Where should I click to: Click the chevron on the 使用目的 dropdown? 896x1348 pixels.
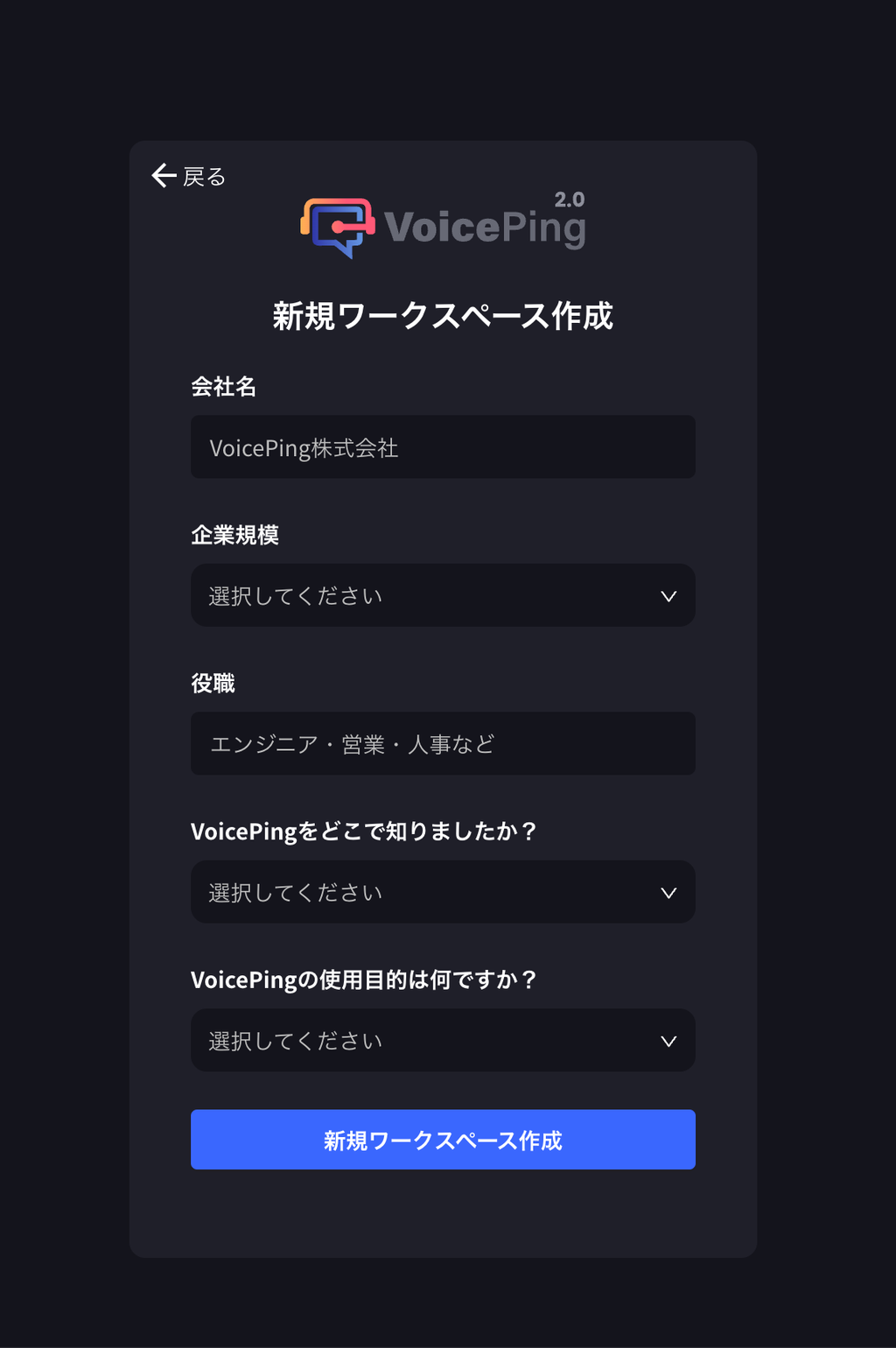(668, 1040)
